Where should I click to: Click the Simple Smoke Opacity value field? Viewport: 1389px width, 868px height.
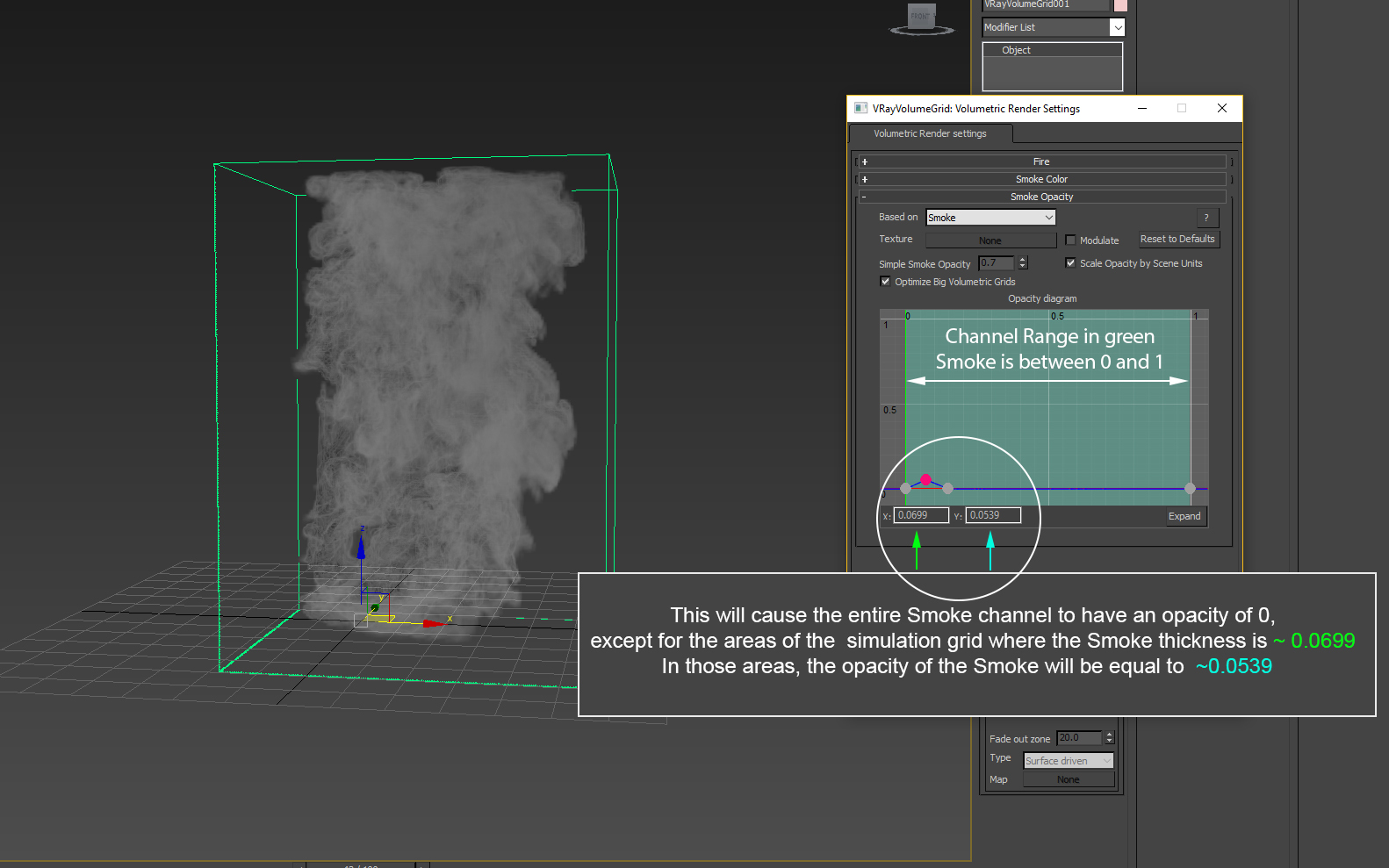(x=996, y=263)
